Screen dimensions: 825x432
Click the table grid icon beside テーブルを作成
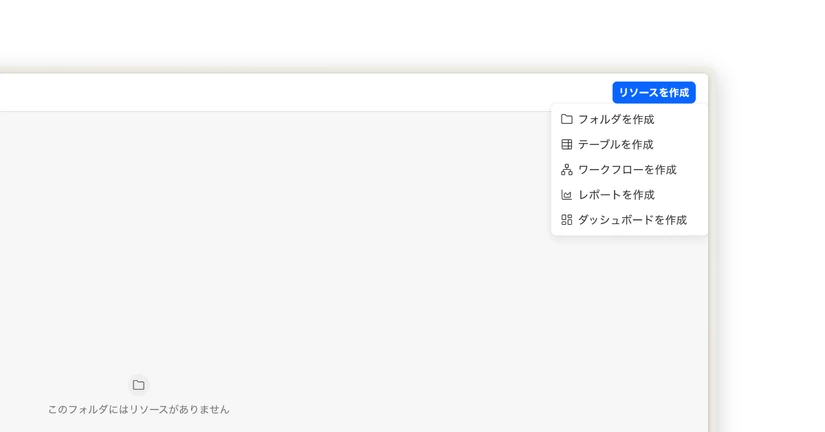click(x=567, y=144)
